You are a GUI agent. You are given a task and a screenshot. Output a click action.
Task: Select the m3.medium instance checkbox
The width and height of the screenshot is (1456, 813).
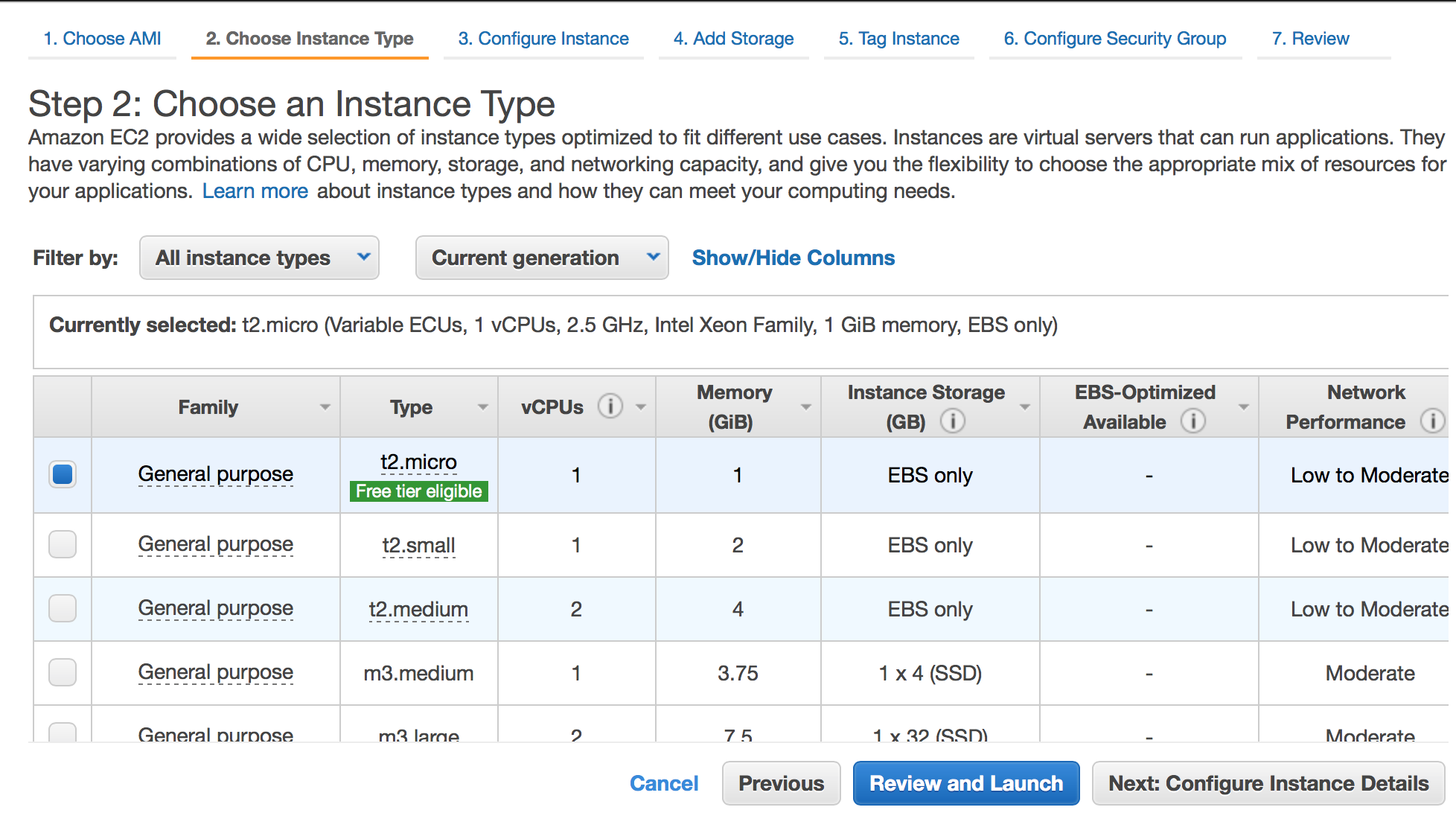pyautogui.click(x=63, y=672)
